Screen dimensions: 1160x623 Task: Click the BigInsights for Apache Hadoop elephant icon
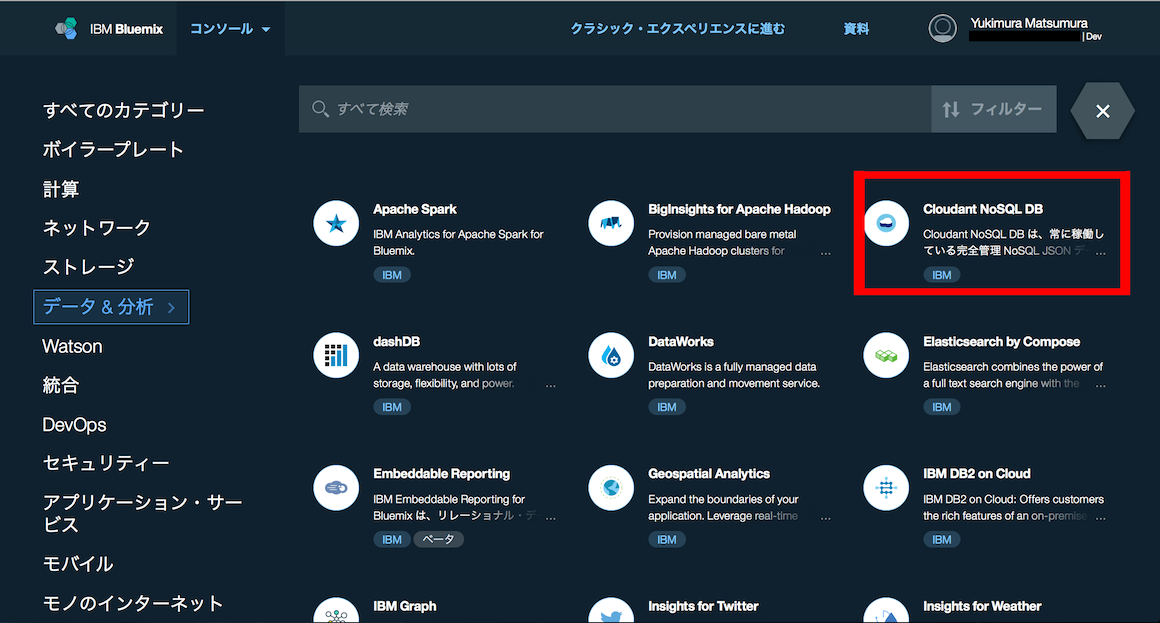tap(611, 223)
